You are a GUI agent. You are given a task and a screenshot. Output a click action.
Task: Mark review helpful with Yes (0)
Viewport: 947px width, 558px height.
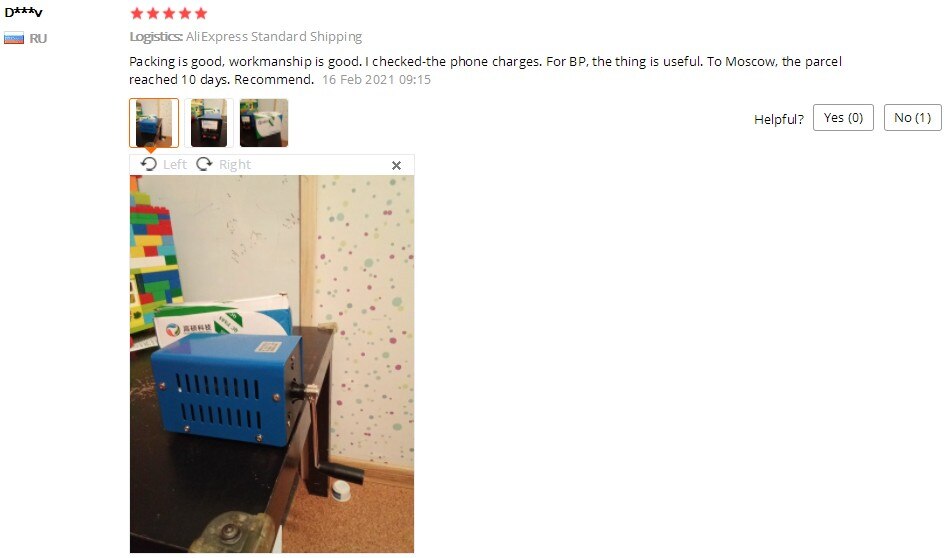click(843, 118)
